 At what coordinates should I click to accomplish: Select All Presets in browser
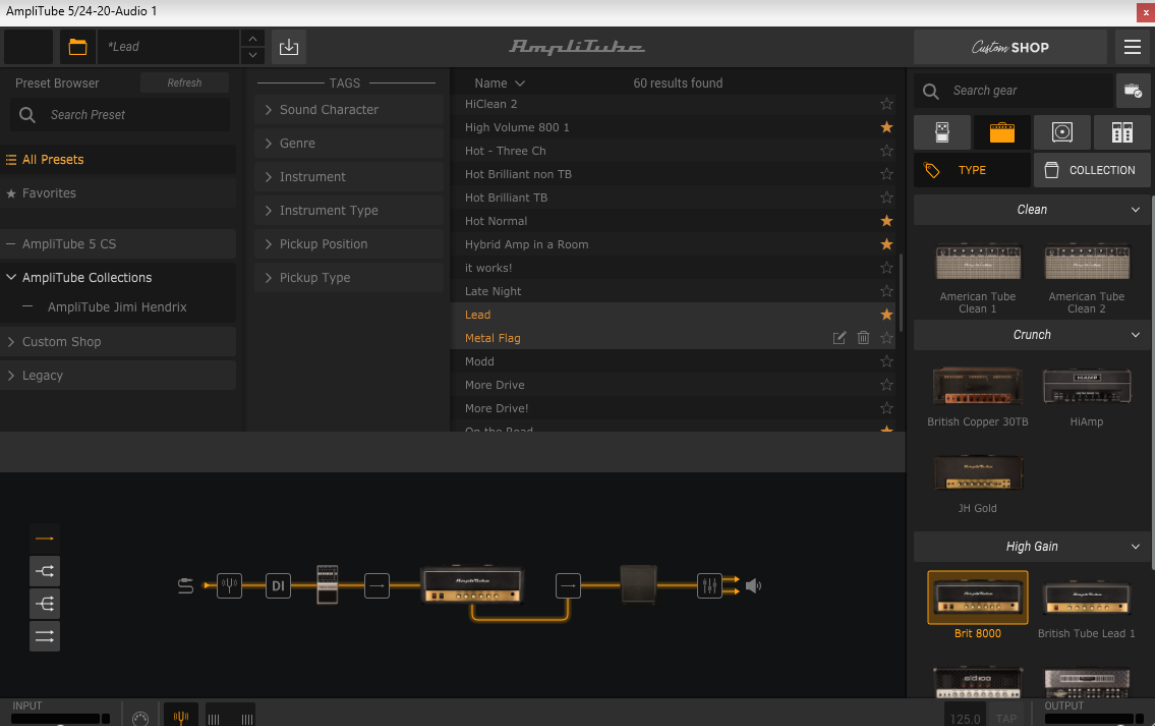point(119,160)
